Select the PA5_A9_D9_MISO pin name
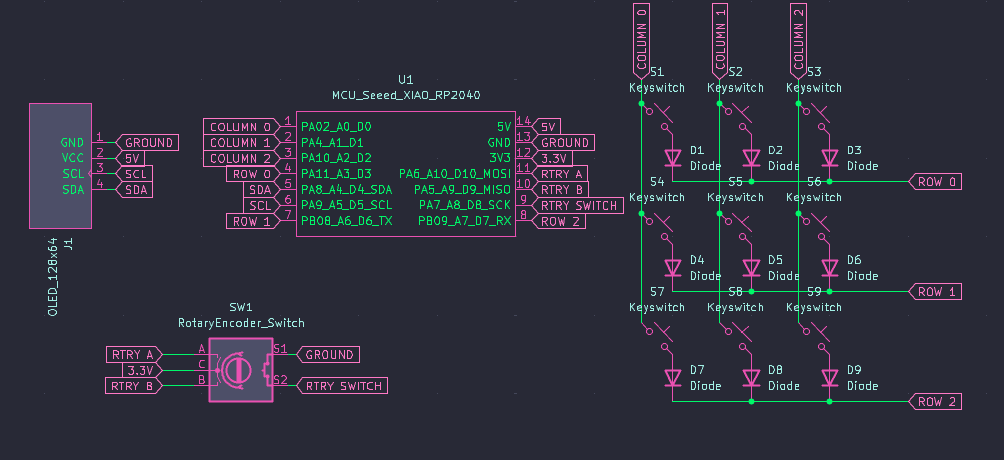This screenshot has height=460, width=1004. (462, 190)
